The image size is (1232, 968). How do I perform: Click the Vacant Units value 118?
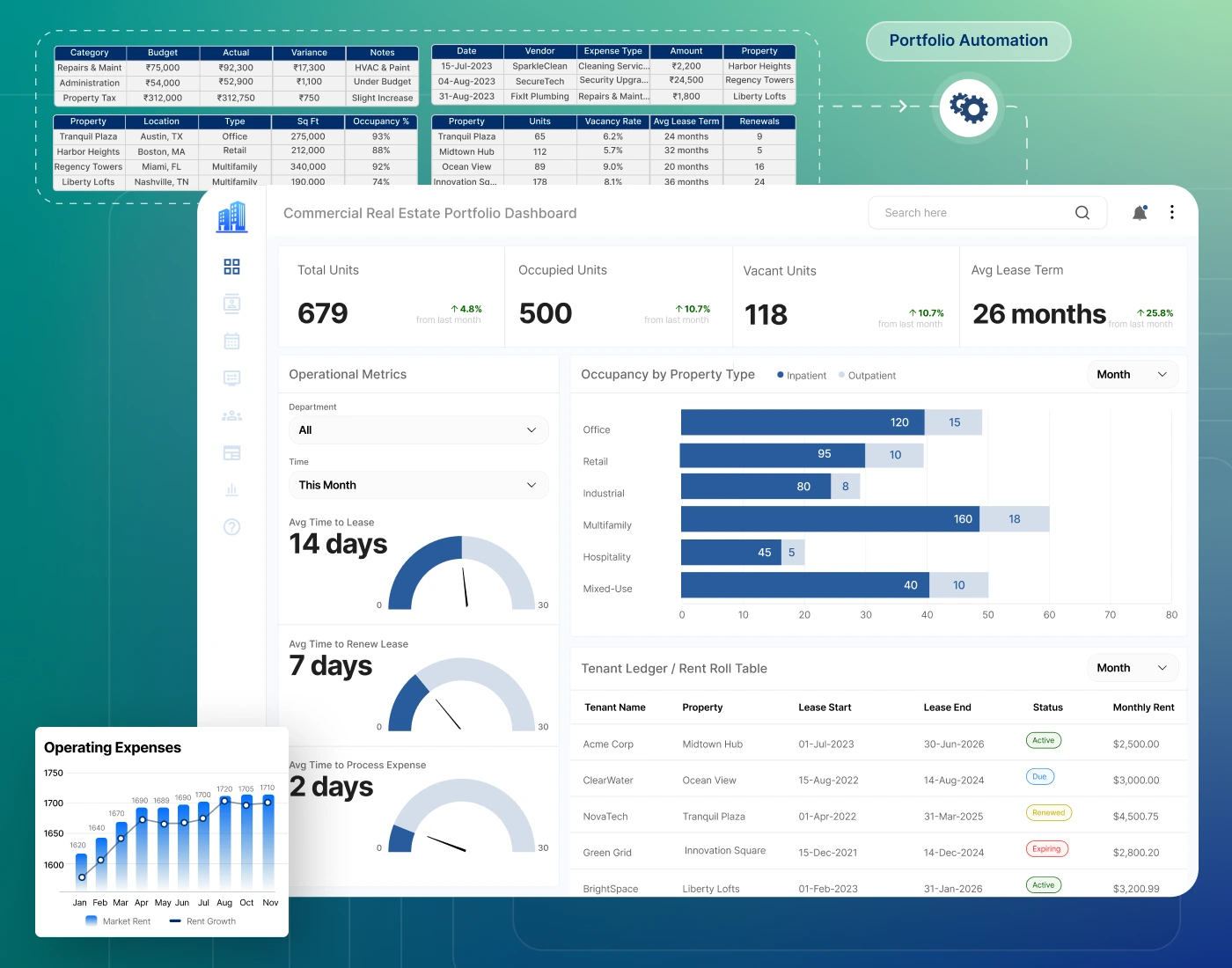[x=766, y=315]
